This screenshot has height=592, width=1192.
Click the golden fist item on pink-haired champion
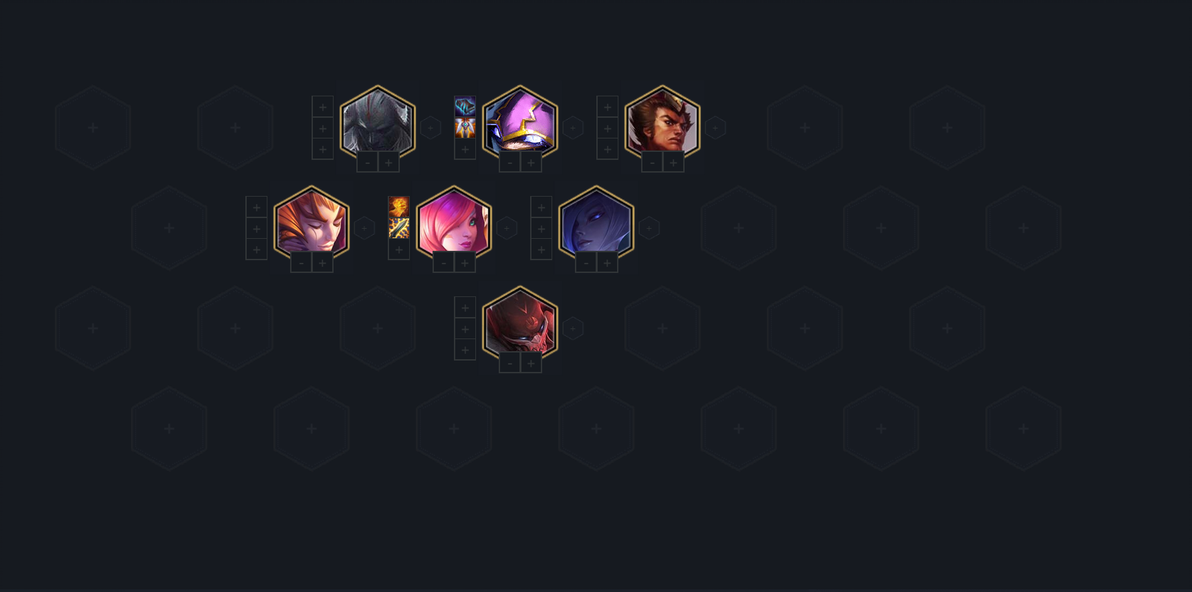[x=399, y=207]
